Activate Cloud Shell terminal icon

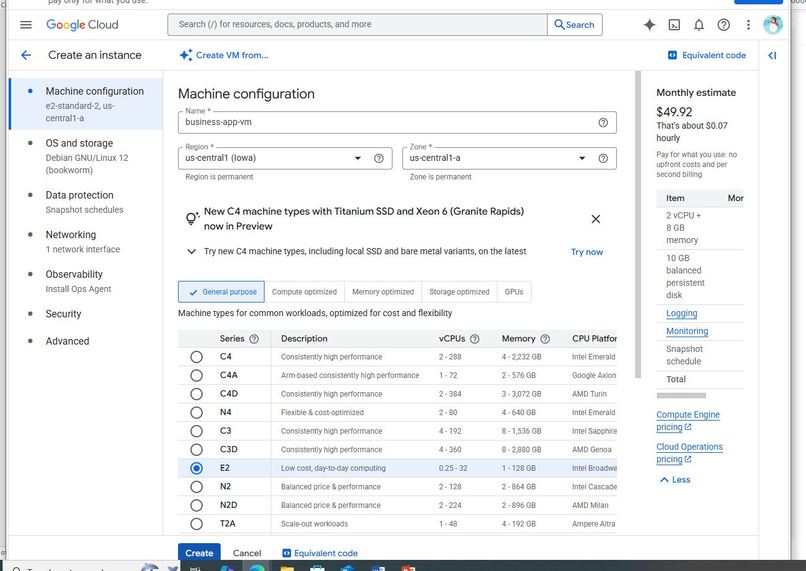click(674, 25)
